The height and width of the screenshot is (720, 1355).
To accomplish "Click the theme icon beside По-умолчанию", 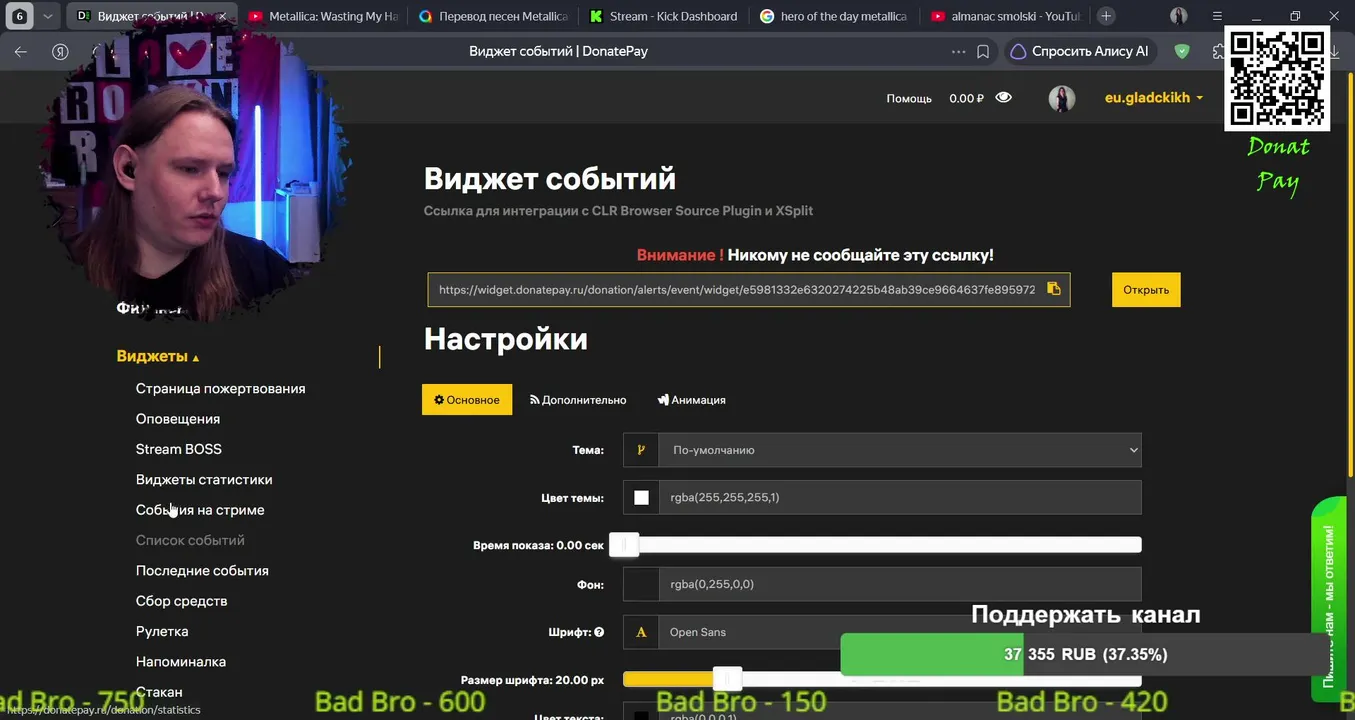I will pos(641,450).
